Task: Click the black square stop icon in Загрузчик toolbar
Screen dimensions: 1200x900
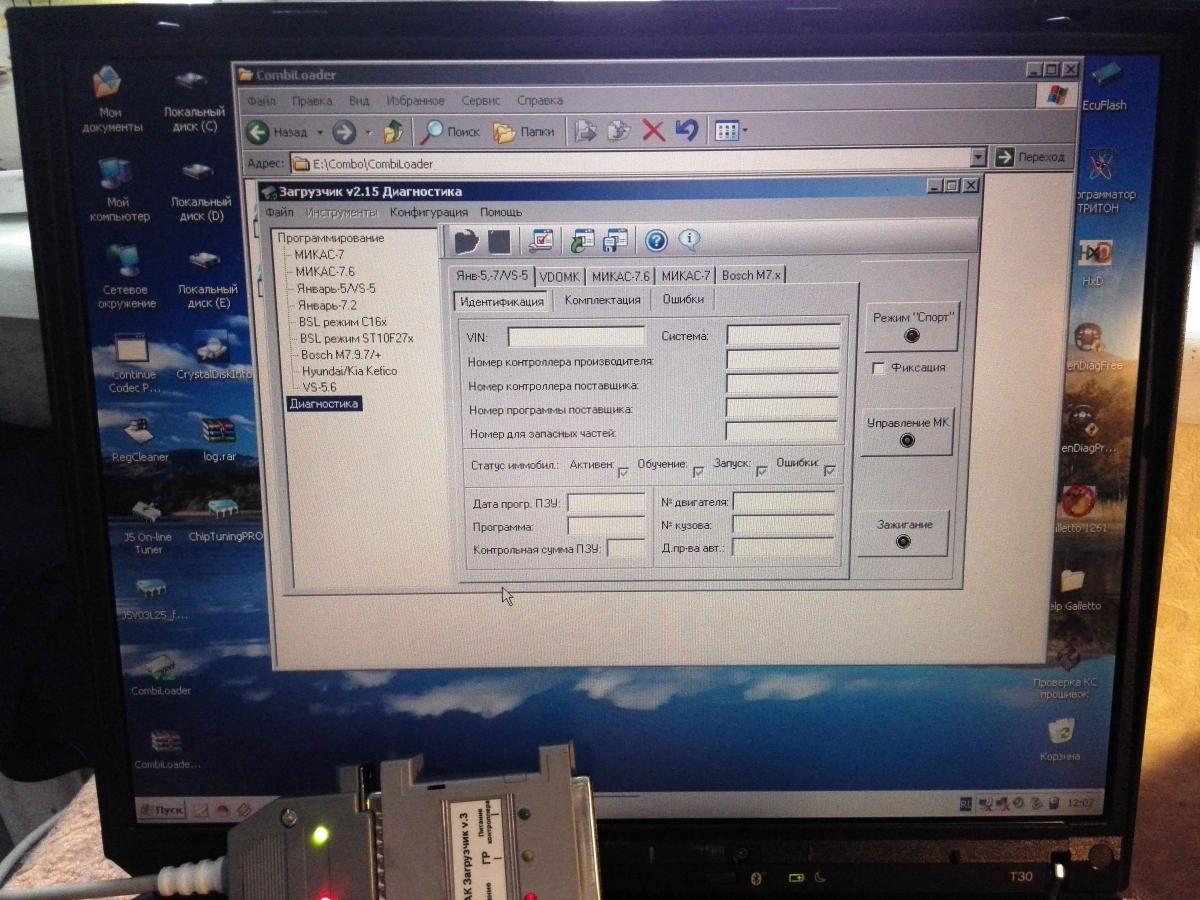Action: tap(499, 241)
